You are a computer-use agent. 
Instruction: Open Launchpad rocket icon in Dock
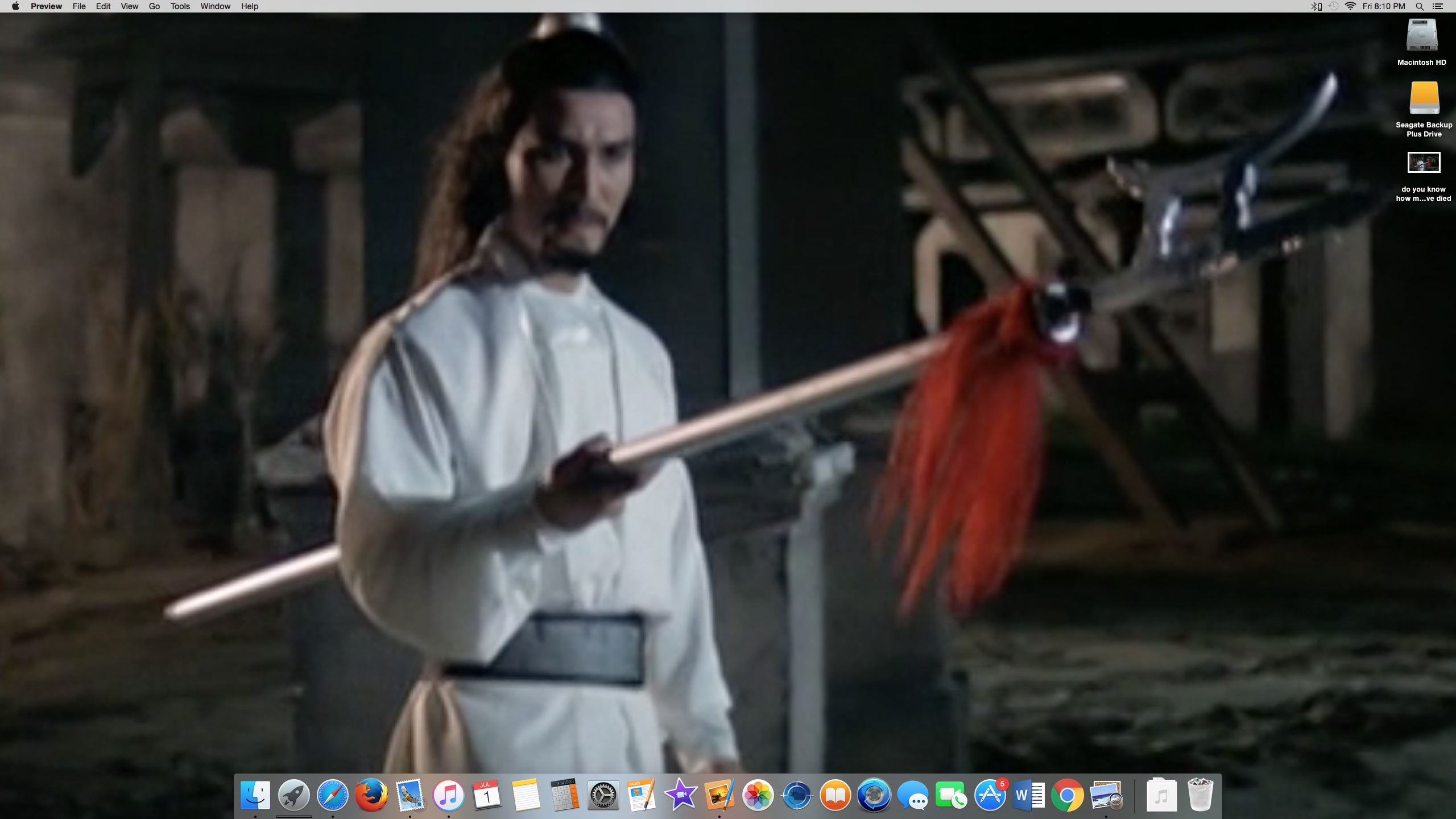coord(294,795)
